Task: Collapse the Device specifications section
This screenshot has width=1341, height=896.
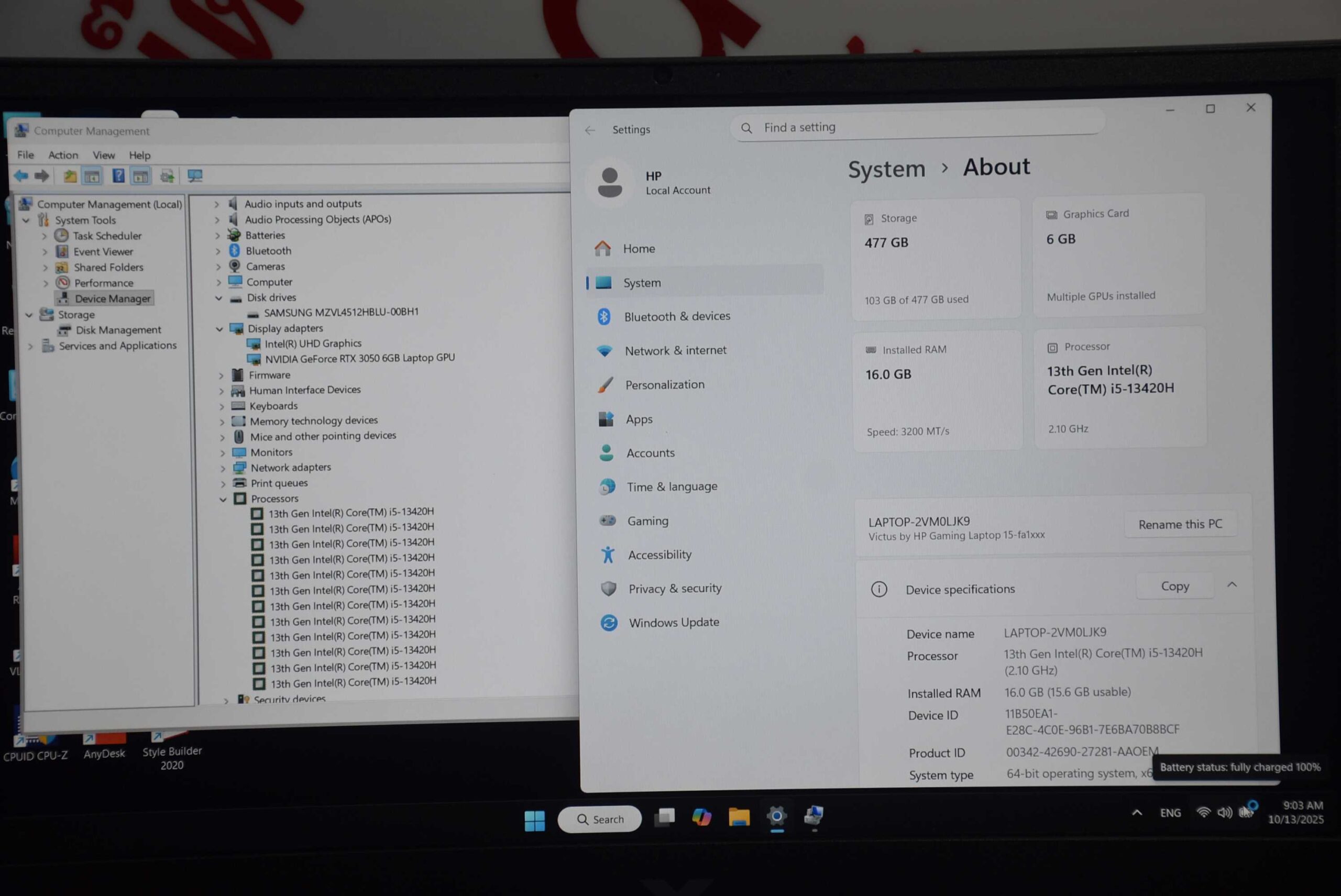Action: tap(1232, 585)
